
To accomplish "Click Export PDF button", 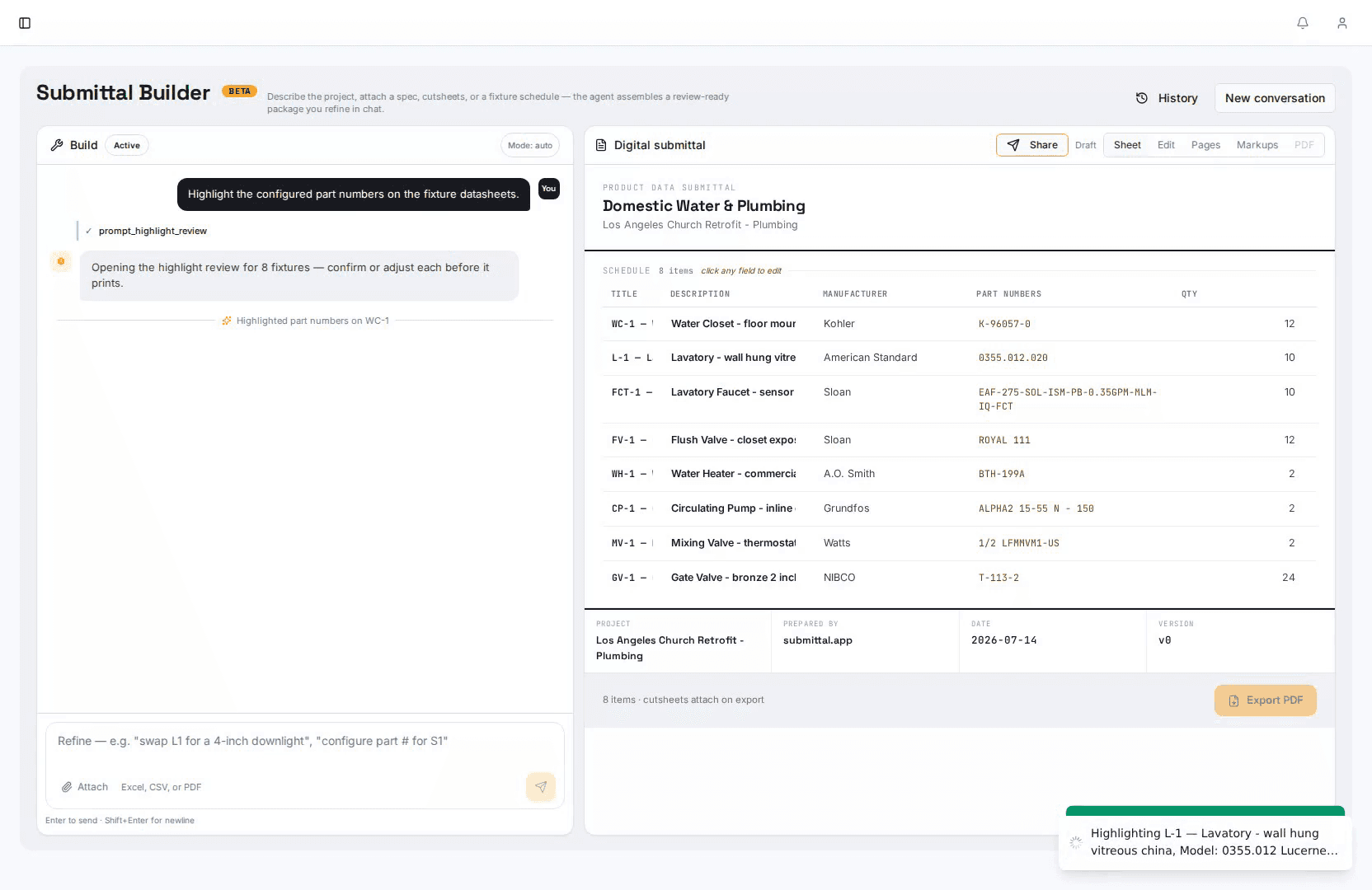I will click(x=1266, y=700).
